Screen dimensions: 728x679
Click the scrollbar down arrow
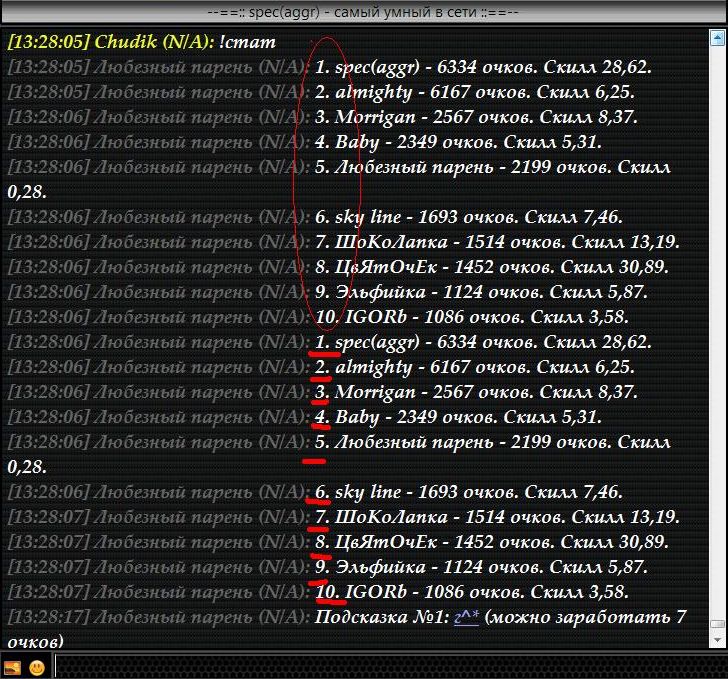pos(717,642)
